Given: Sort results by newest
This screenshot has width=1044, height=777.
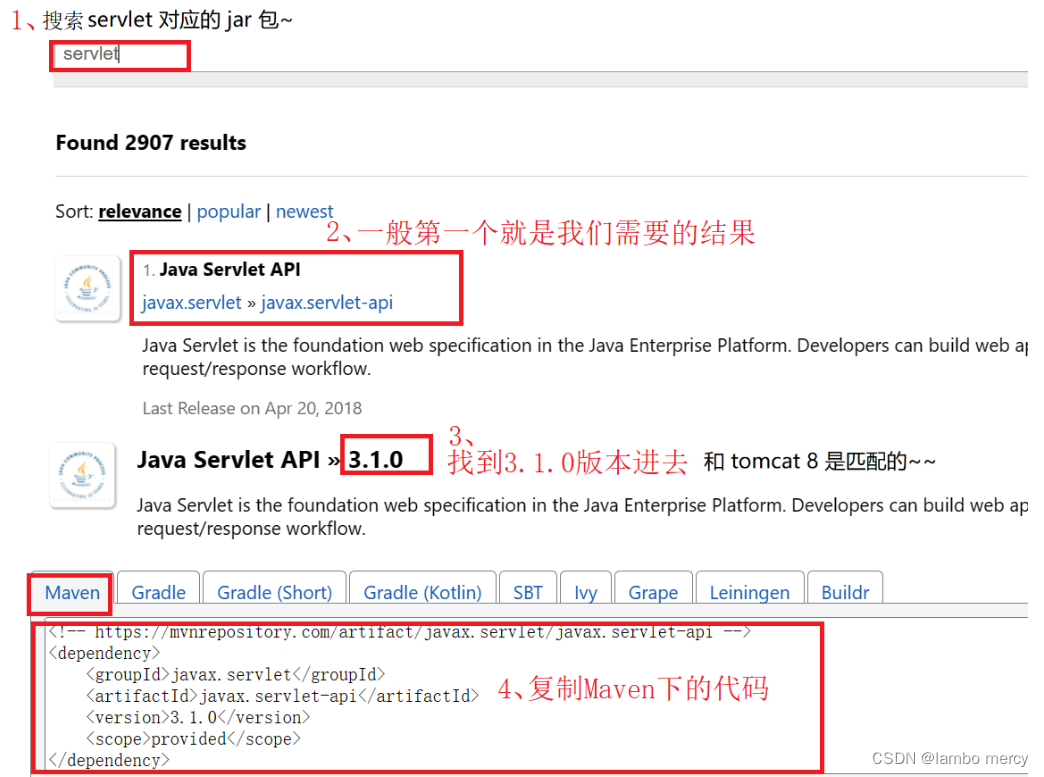Looking at the screenshot, I should pos(304,211).
